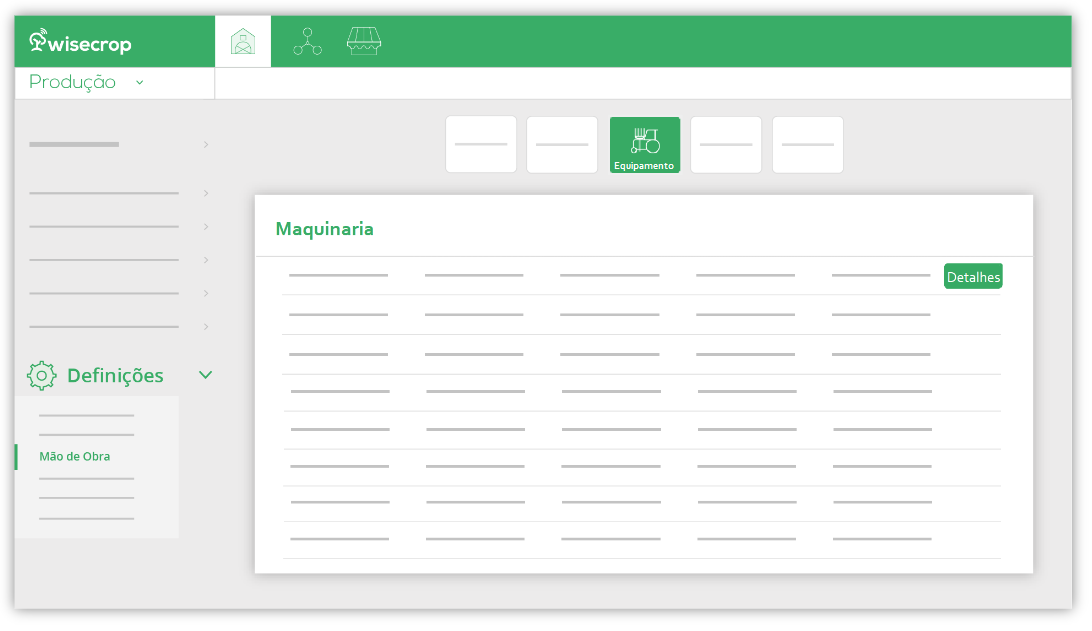Screen dimensions: 1092x631
Task: Open the network nodes icon tab
Action: click(307, 42)
